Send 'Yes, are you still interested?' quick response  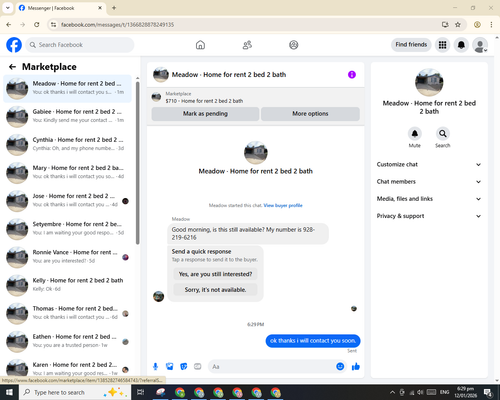(215, 274)
